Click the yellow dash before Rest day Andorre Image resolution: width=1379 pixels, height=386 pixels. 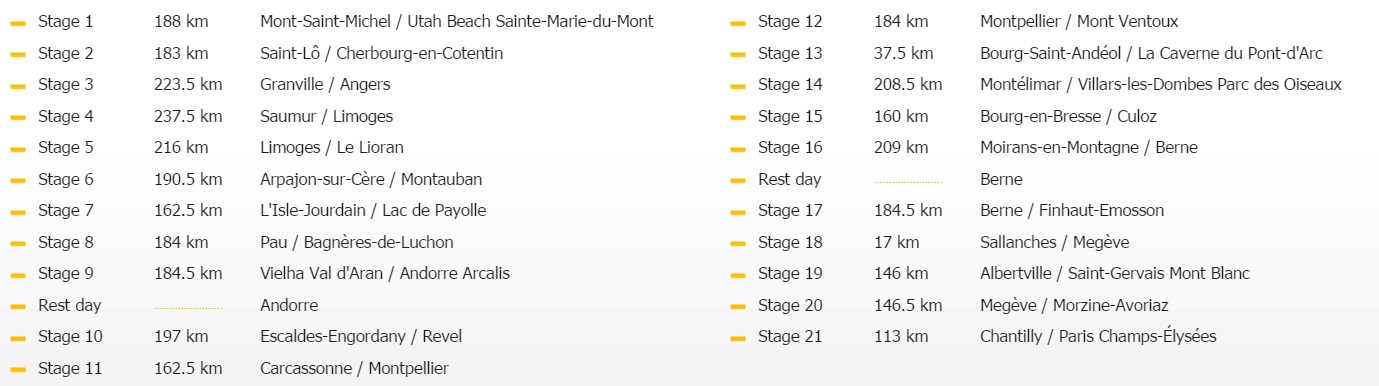click(18, 306)
